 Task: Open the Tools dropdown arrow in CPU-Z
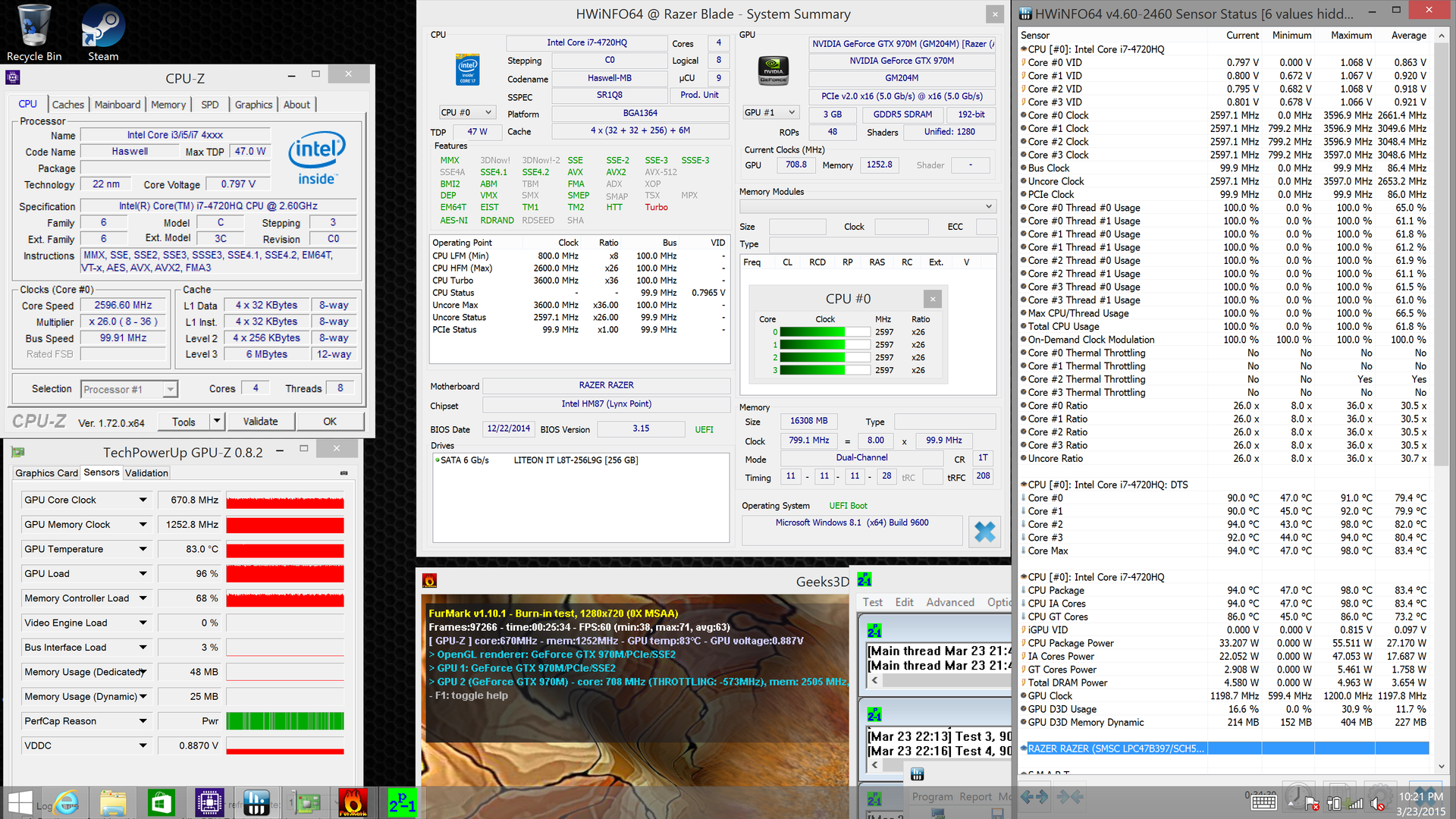click(x=217, y=422)
